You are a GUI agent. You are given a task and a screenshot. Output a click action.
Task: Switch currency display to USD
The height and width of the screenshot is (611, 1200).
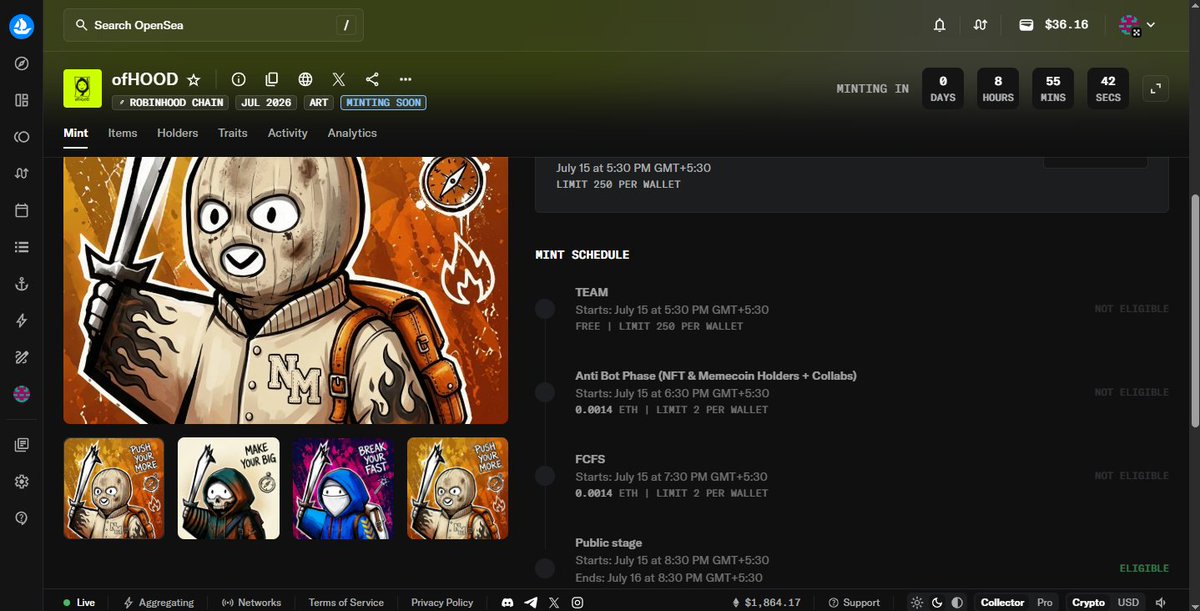[1128, 603]
